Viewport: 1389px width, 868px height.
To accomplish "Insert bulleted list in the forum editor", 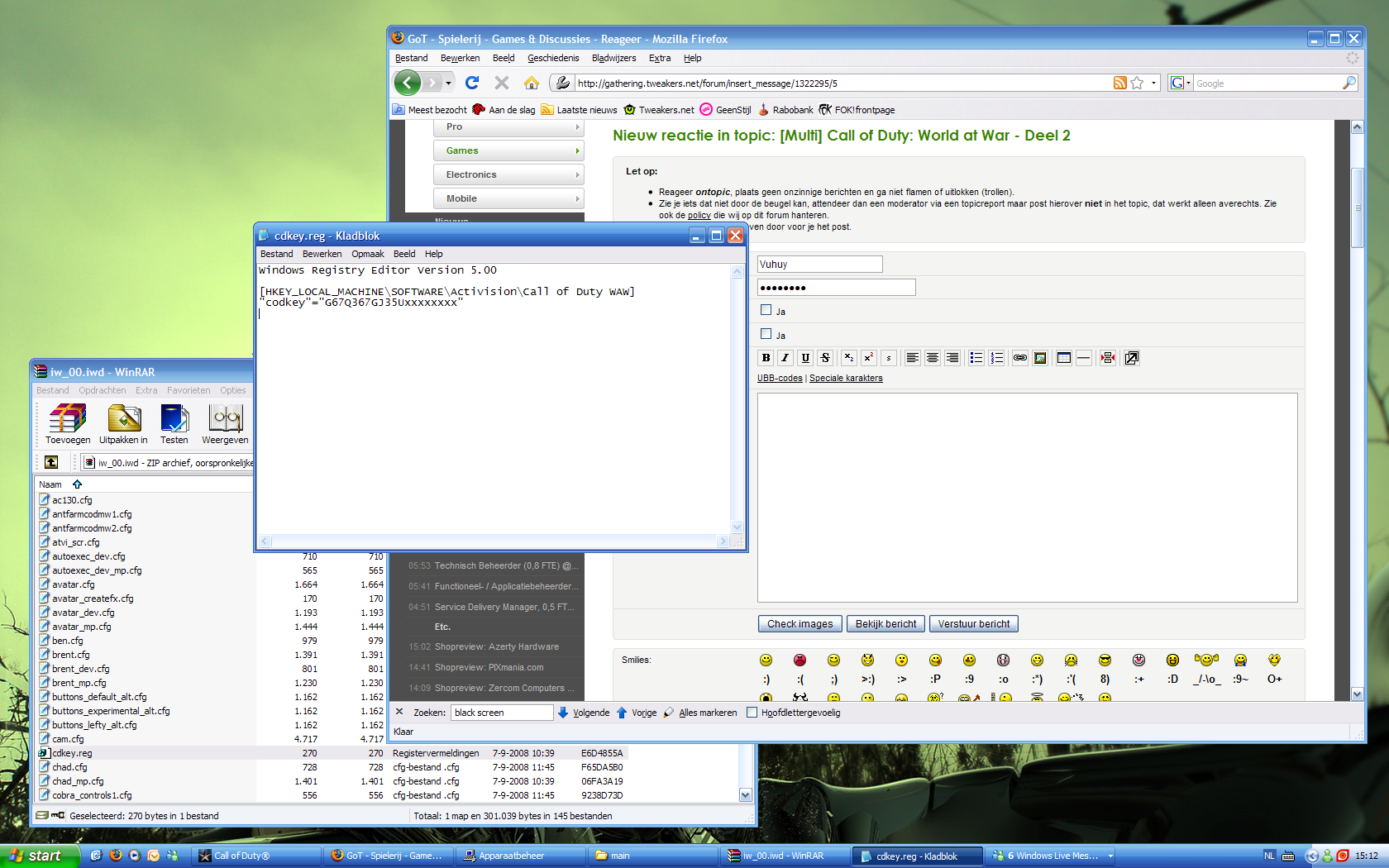I will tap(976, 358).
